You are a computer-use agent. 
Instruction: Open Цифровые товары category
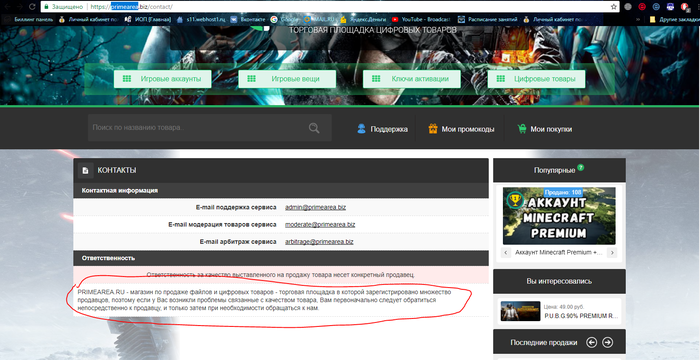coord(537,79)
